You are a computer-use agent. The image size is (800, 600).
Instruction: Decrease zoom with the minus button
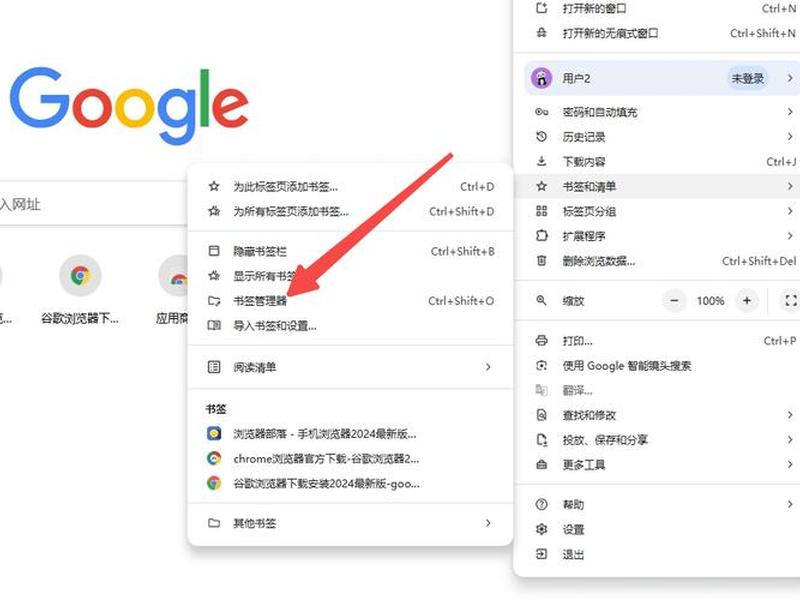coord(674,301)
